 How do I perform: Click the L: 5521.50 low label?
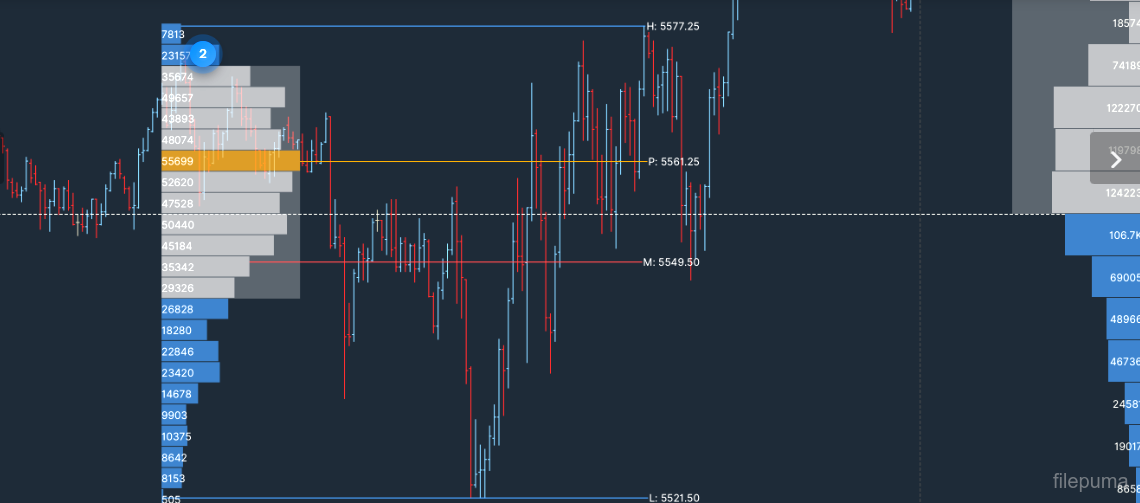tap(673, 497)
